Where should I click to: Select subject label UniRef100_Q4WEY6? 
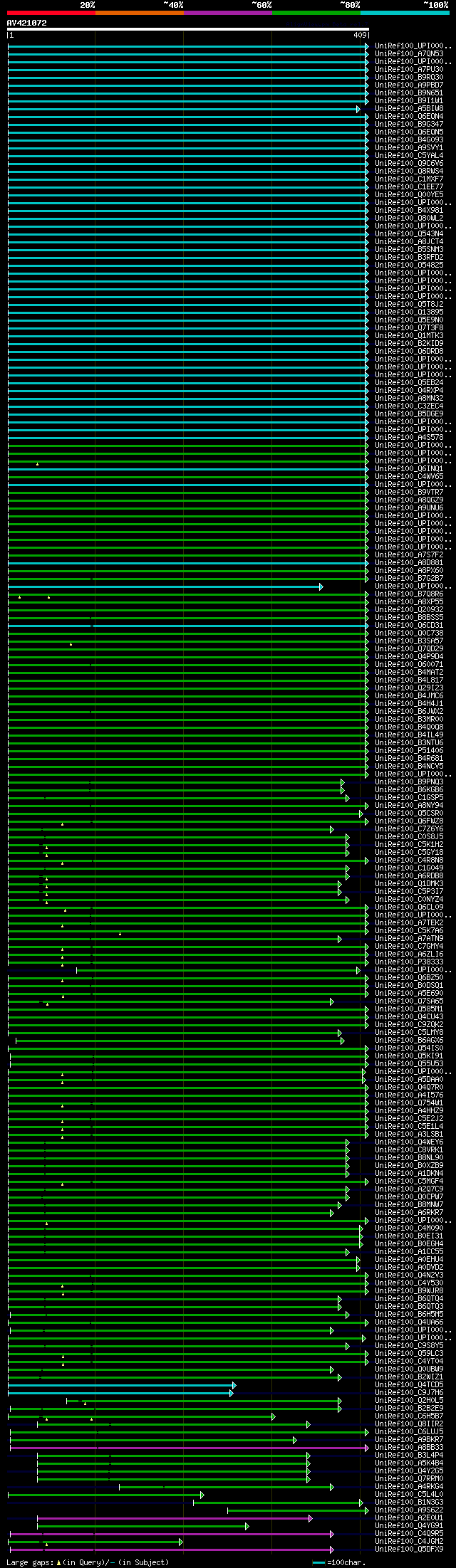coord(409,1142)
